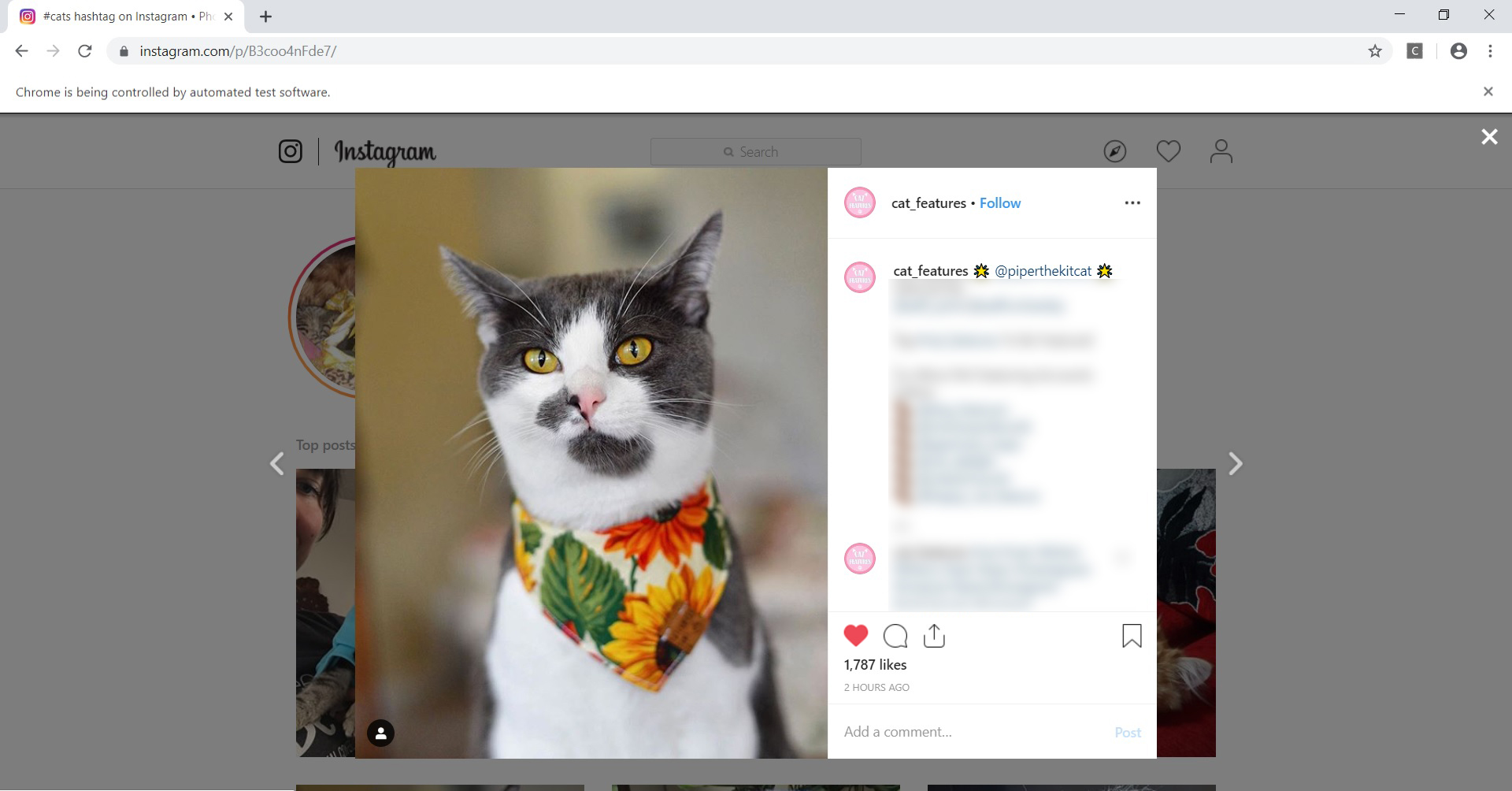Screen dimensions: 1512x791
Task: Save post with the bookmark icon
Action: click(1132, 636)
